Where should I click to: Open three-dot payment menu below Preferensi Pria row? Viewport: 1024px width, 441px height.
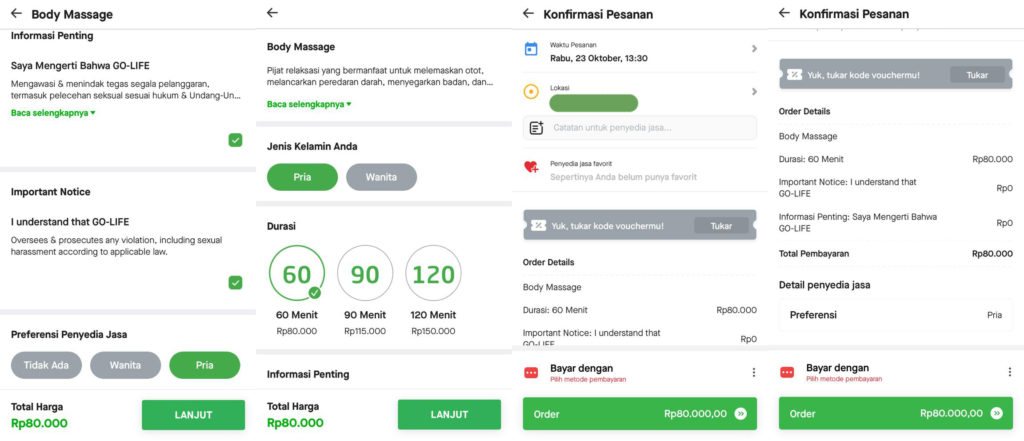coord(1010,372)
